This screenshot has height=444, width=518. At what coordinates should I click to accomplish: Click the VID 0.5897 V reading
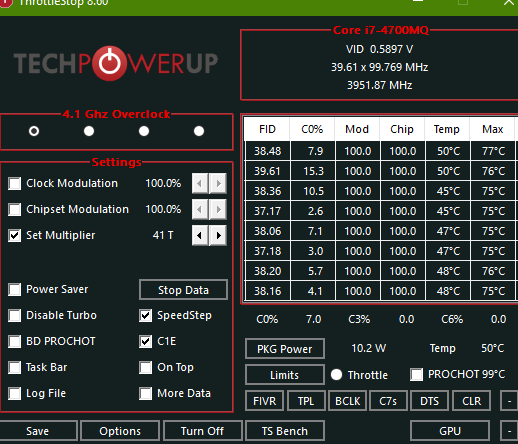379,49
